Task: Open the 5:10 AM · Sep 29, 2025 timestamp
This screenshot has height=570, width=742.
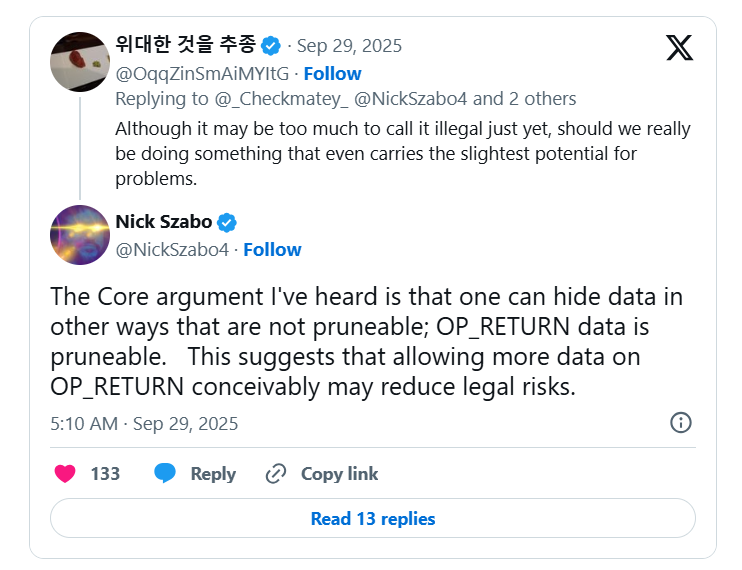Action: (144, 423)
